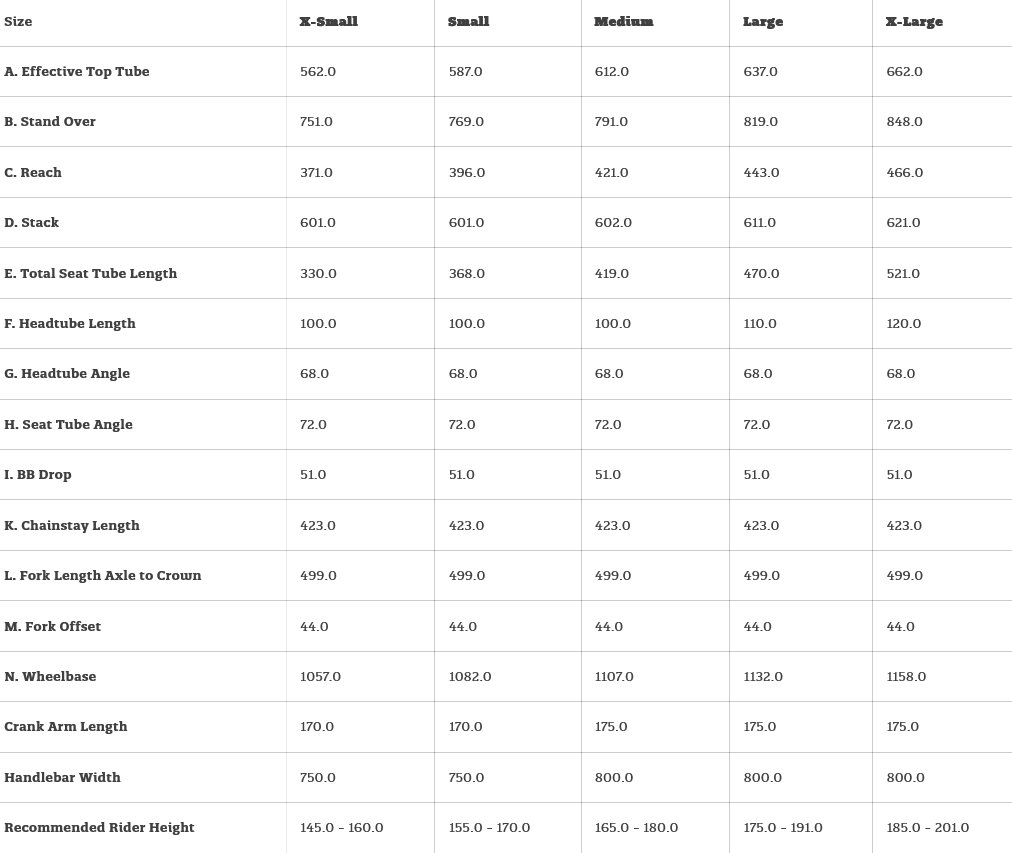Click the 'Handlebar Width' row label
Image resolution: width=1012 pixels, height=853 pixels.
[62, 778]
